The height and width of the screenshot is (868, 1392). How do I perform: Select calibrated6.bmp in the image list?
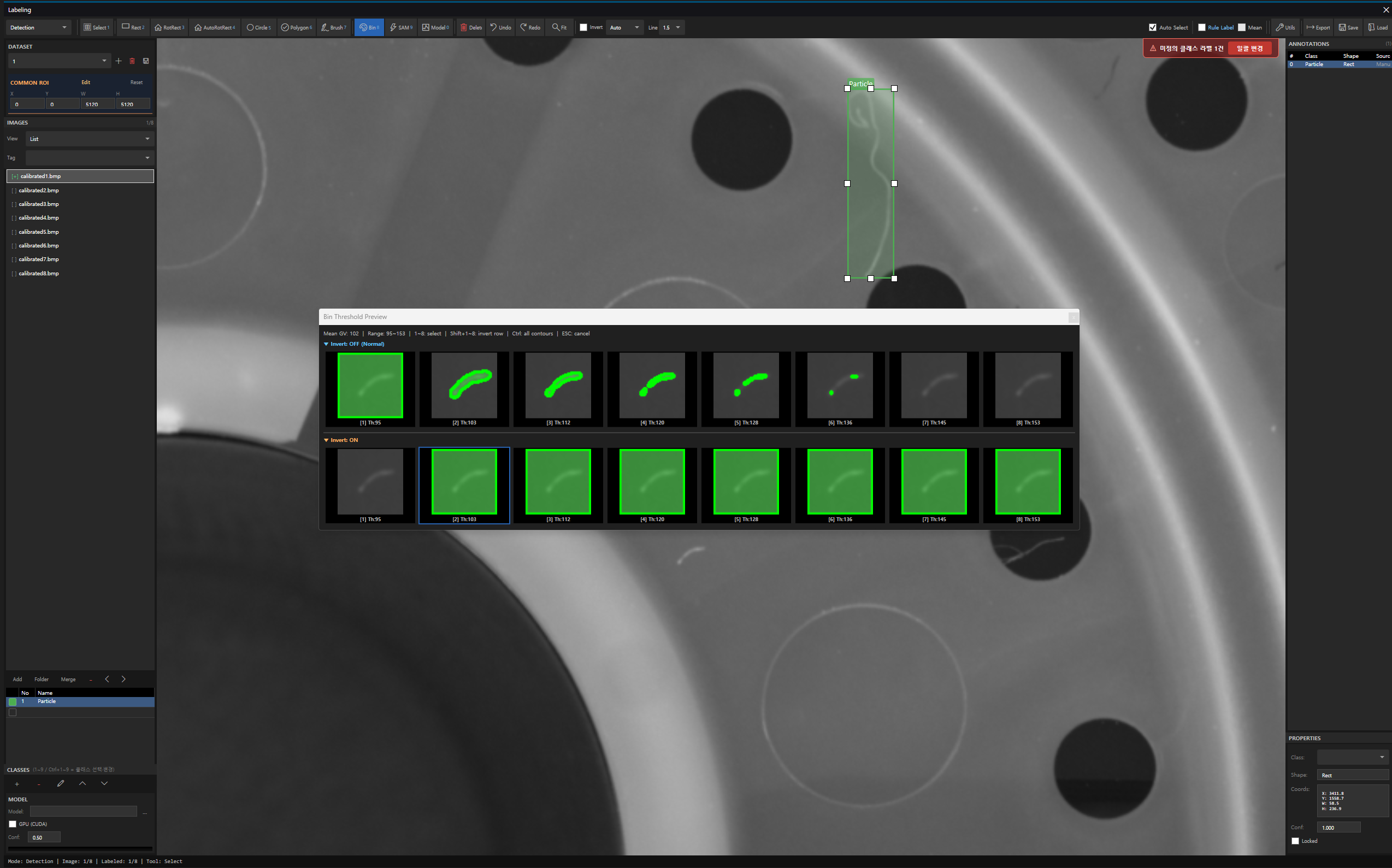tap(80, 246)
